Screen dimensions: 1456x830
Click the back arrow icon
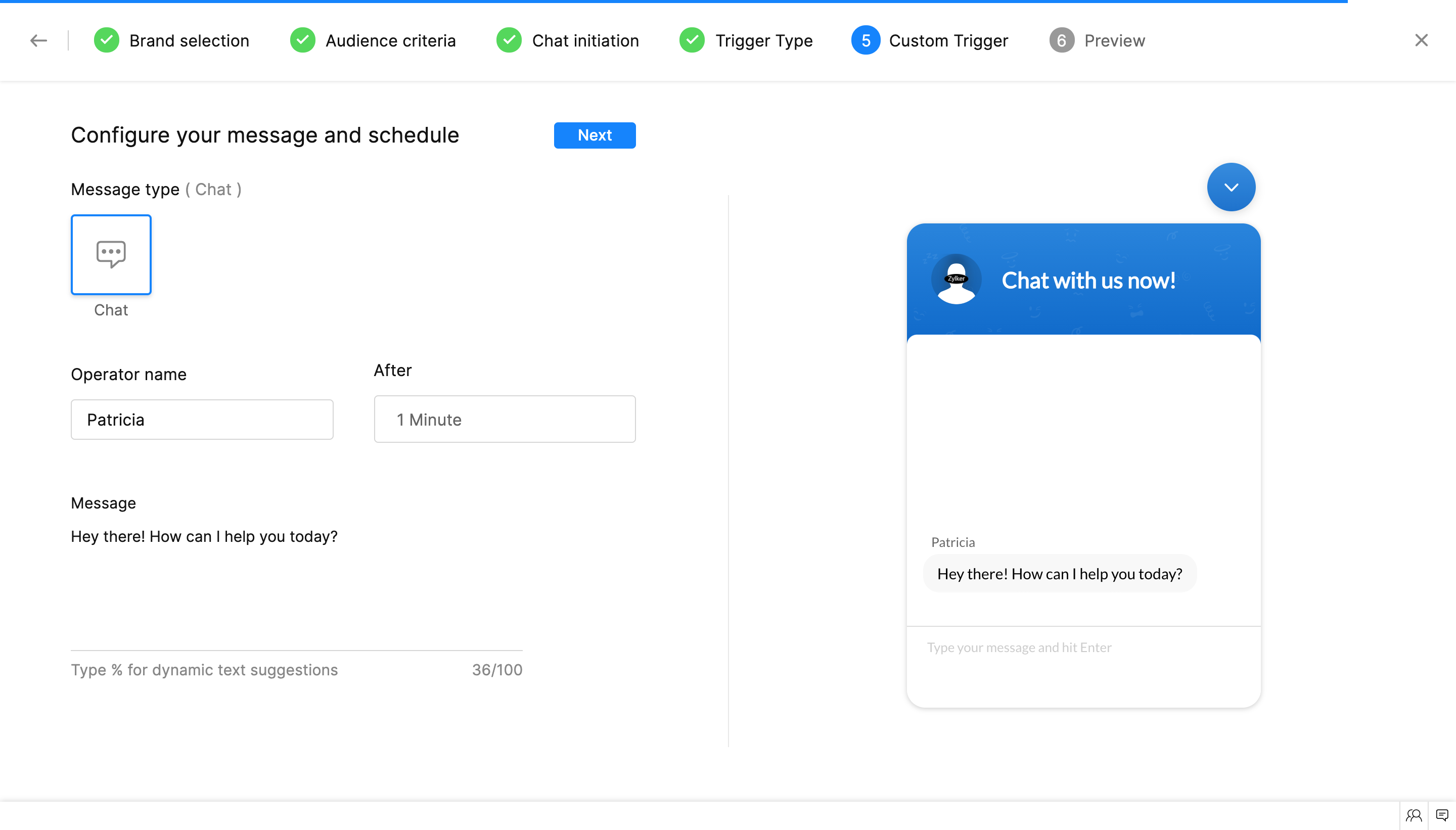tap(38, 40)
